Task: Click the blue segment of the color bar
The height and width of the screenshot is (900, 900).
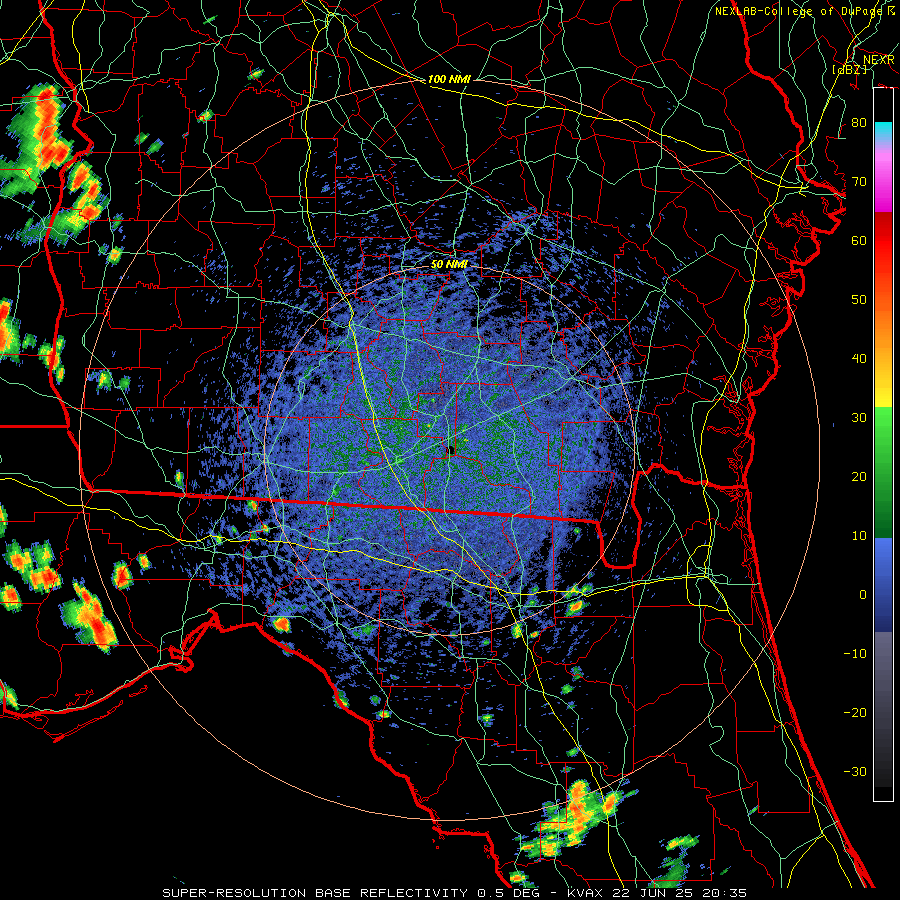Action: click(883, 585)
